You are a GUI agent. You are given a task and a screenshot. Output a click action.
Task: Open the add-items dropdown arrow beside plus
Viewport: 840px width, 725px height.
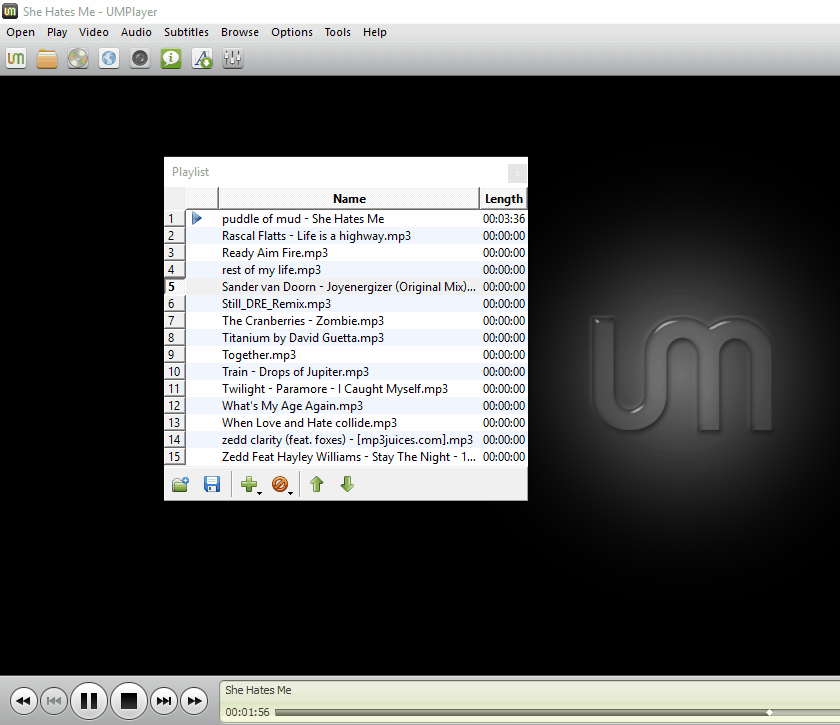(260, 493)
